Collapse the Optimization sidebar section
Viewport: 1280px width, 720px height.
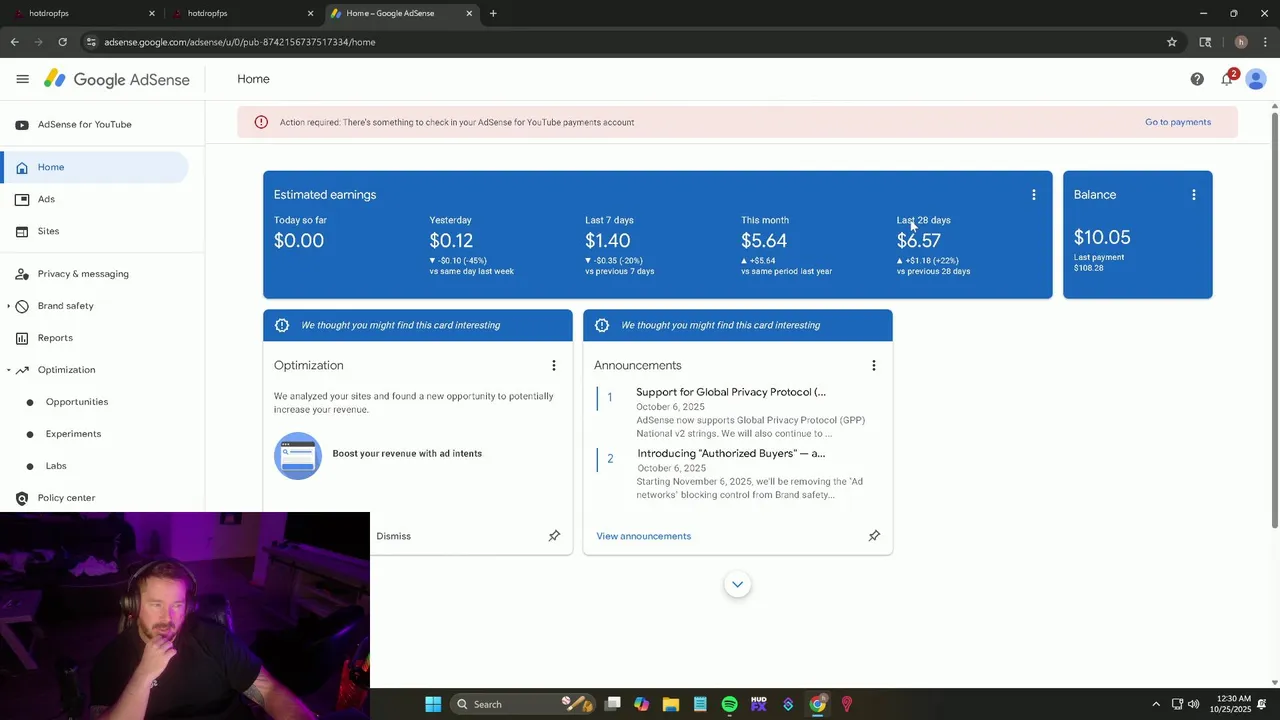(9, 370)
